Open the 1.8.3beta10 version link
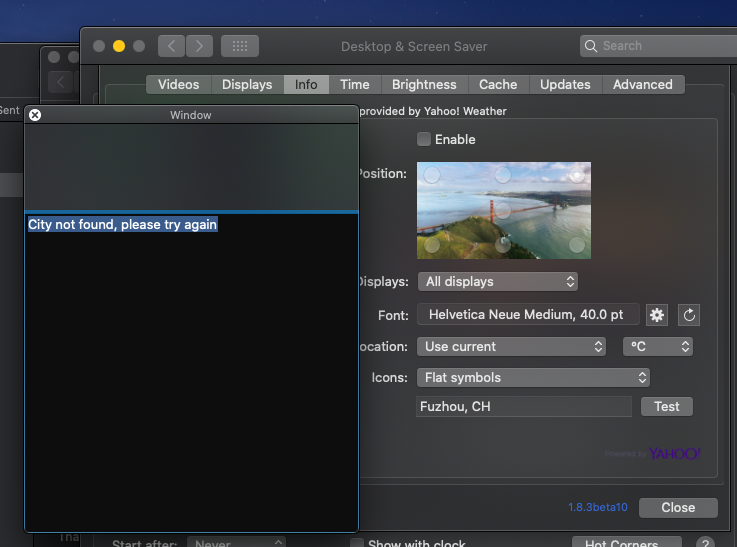737x547 pixels. 598,508
